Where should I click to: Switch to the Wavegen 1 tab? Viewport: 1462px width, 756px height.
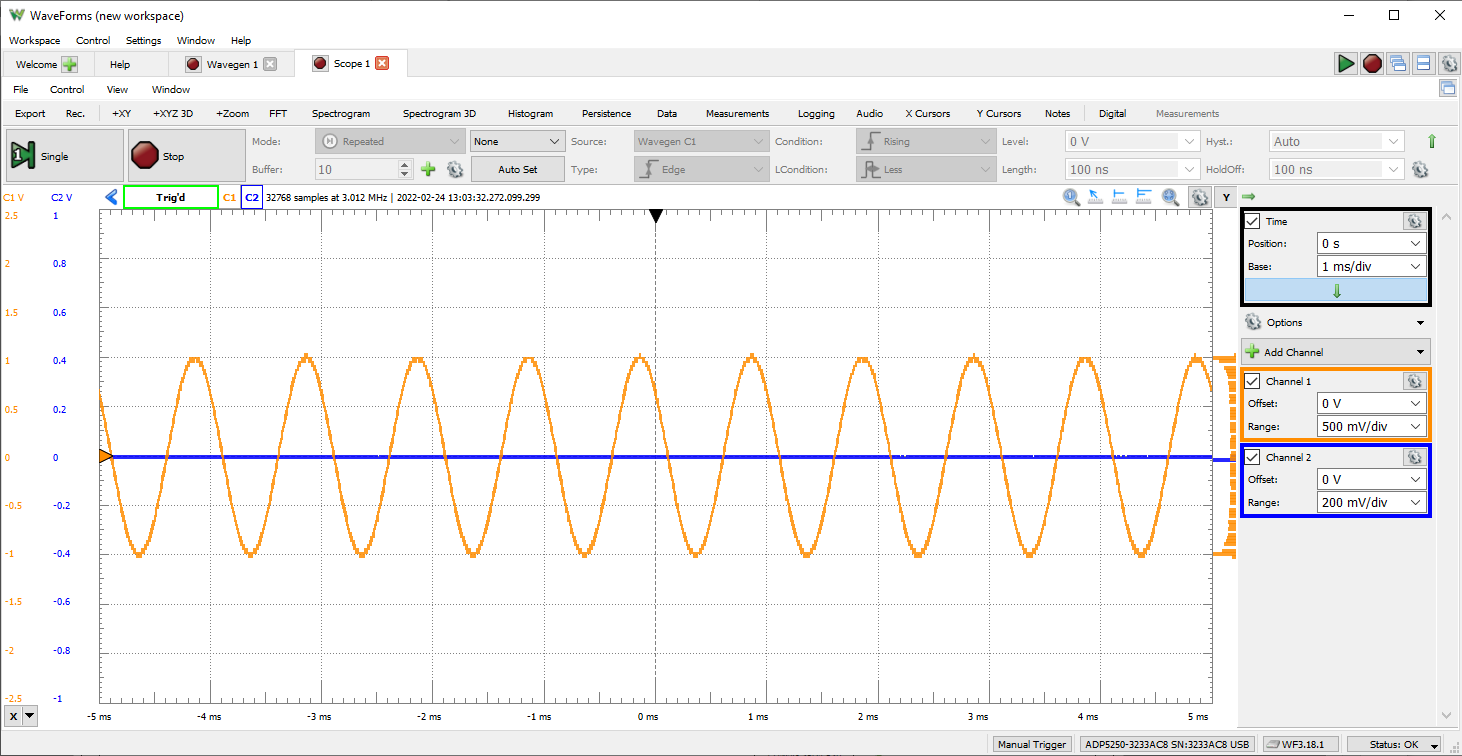click(232, 64)
